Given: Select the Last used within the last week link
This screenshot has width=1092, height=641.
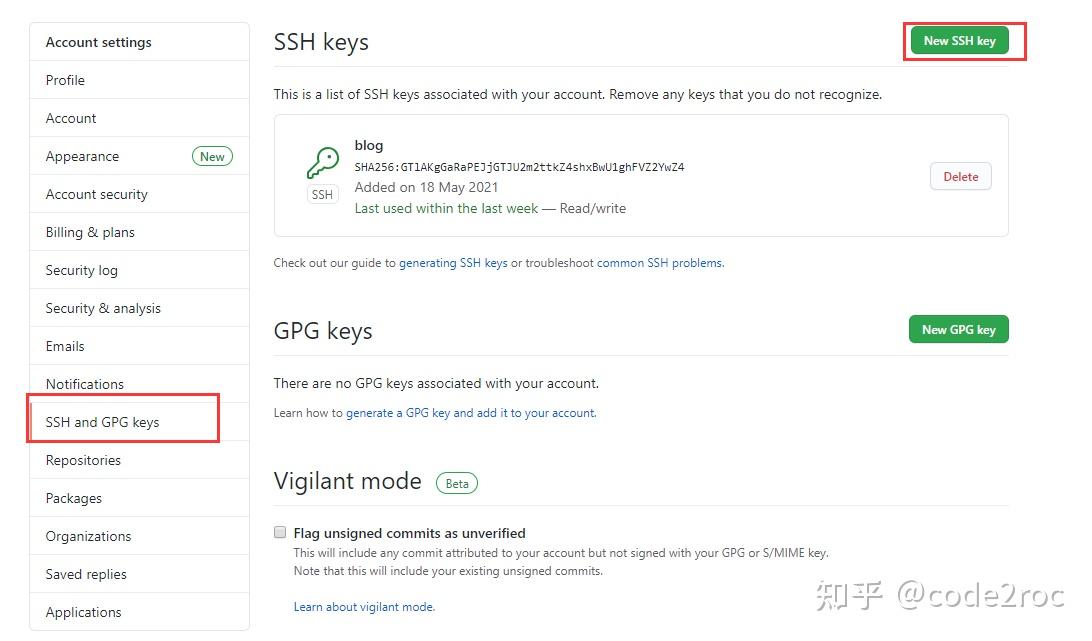Looking at the screenshot, I should (446, 208).
